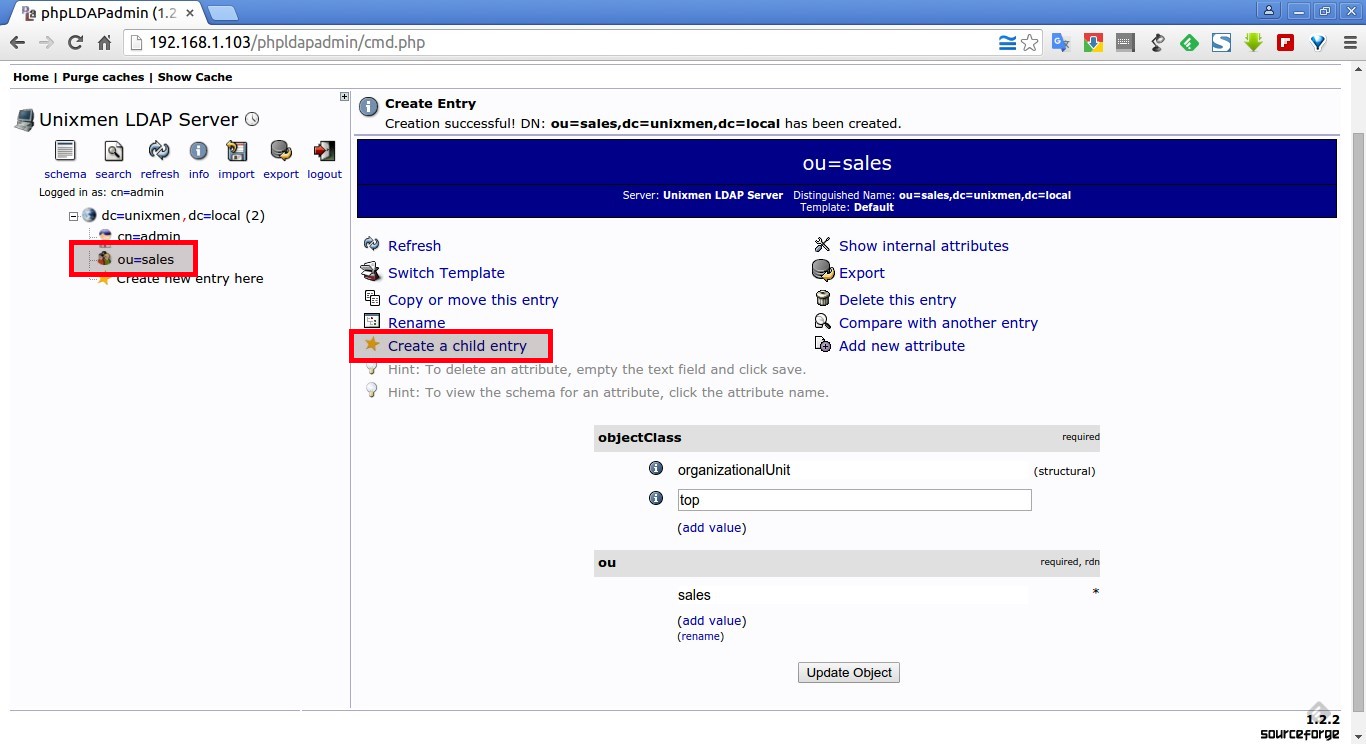
Task: Click the info icon beside organizationalUnit
Action: coord(656,468)
